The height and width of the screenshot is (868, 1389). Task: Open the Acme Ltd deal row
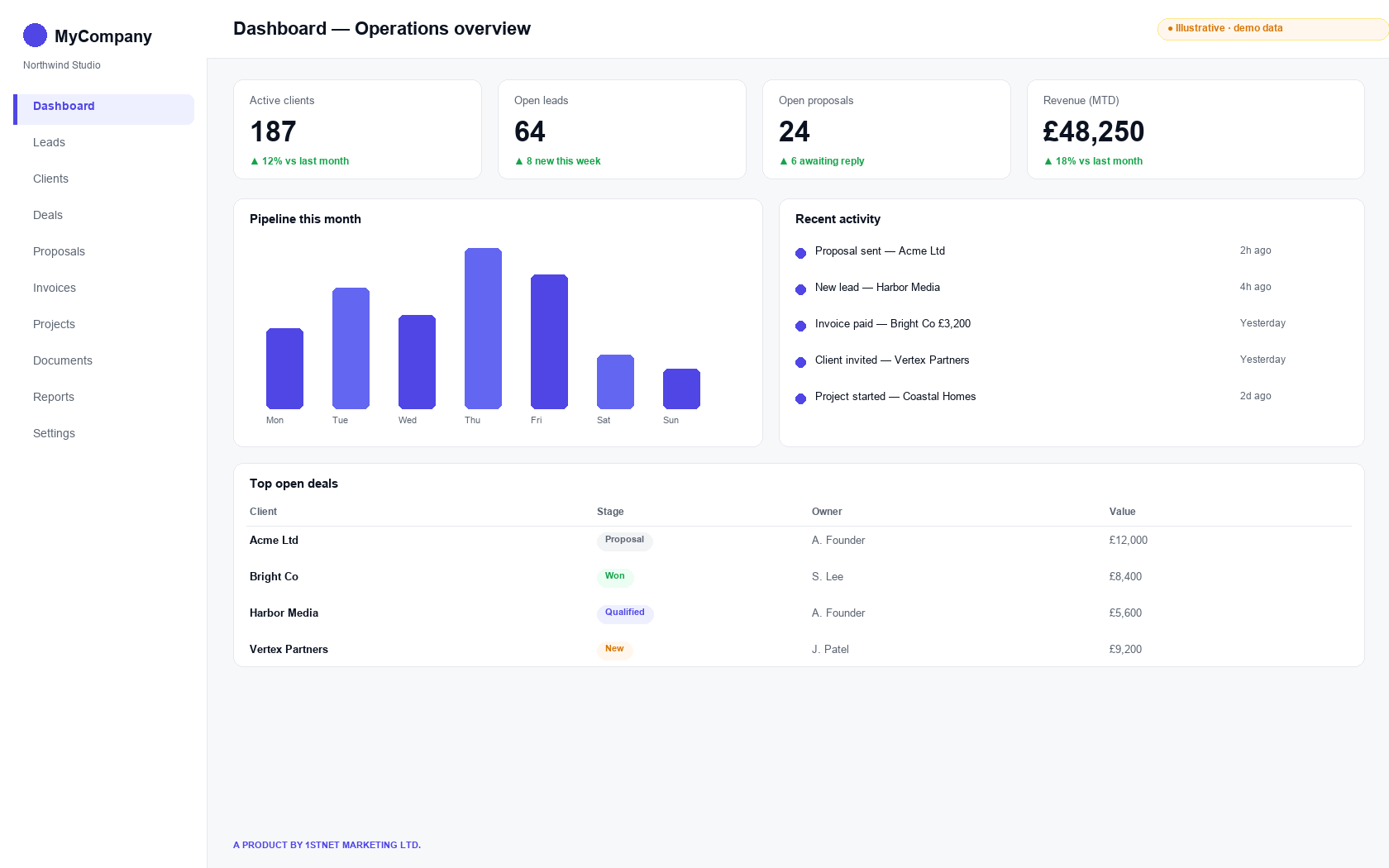799,541
